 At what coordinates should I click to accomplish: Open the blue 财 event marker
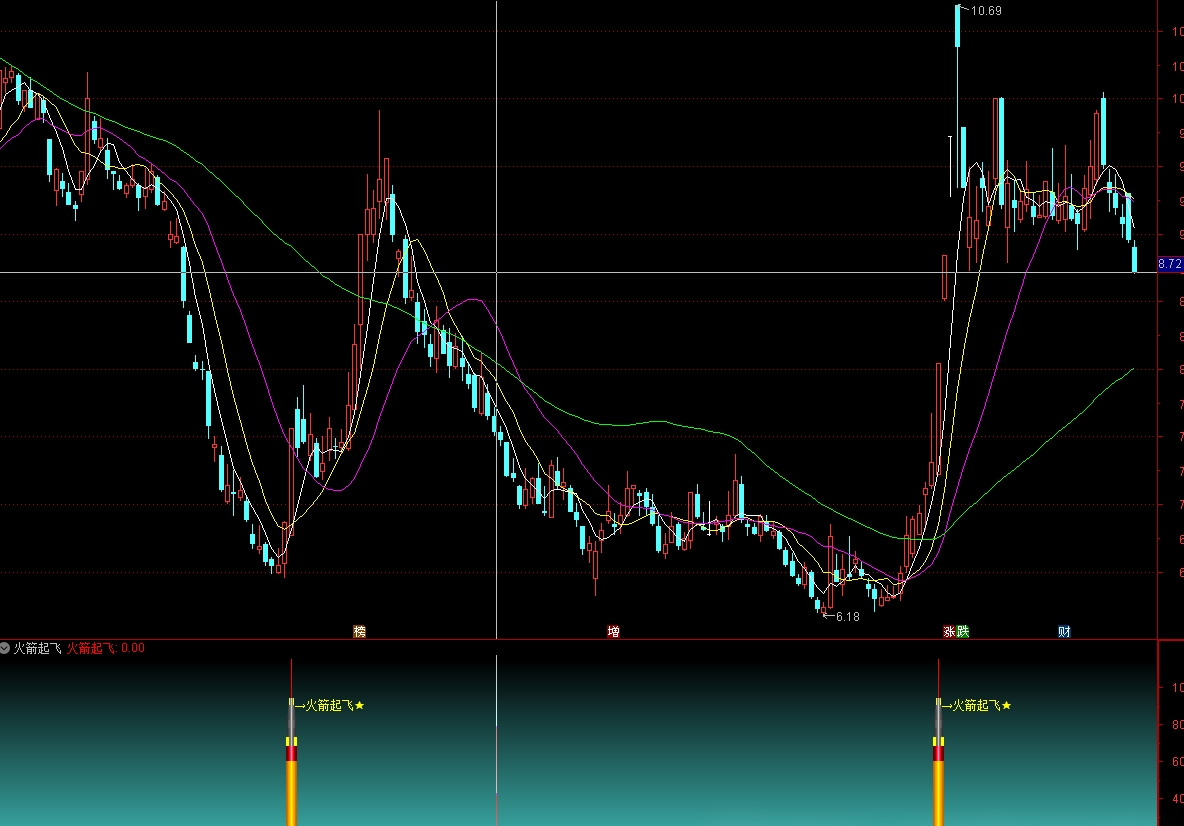(1064, 631)
